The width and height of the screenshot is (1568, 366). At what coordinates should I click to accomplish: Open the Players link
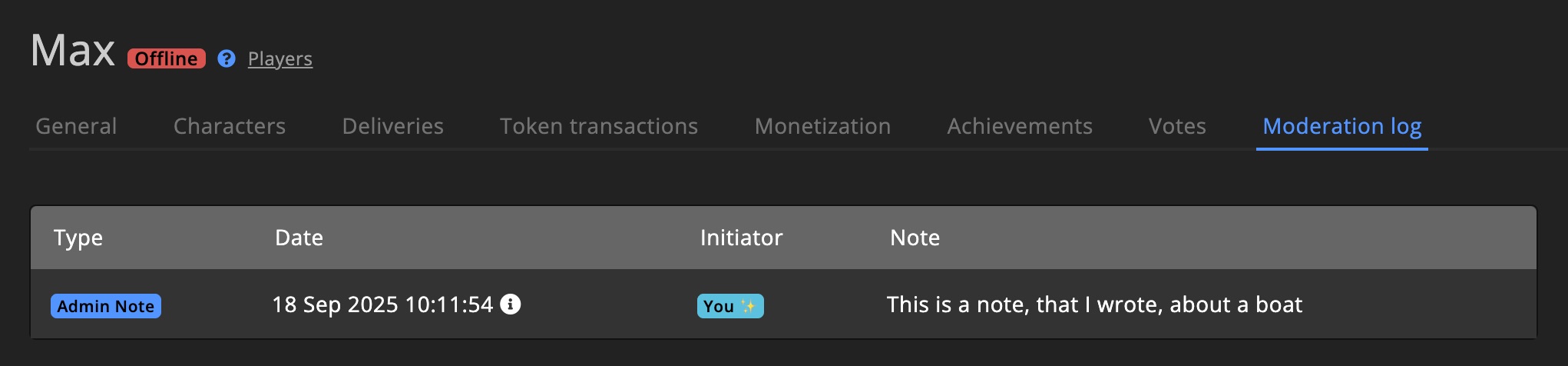point(280,58)
